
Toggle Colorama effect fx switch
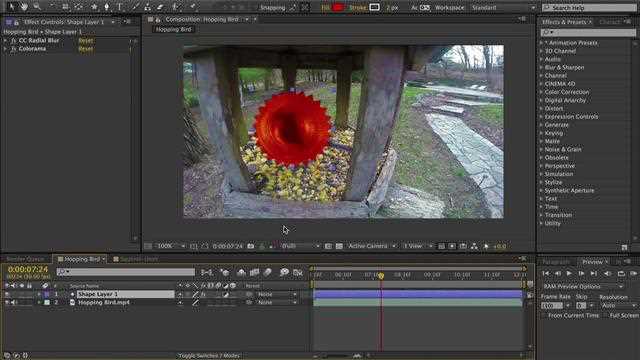click(13, 49)
